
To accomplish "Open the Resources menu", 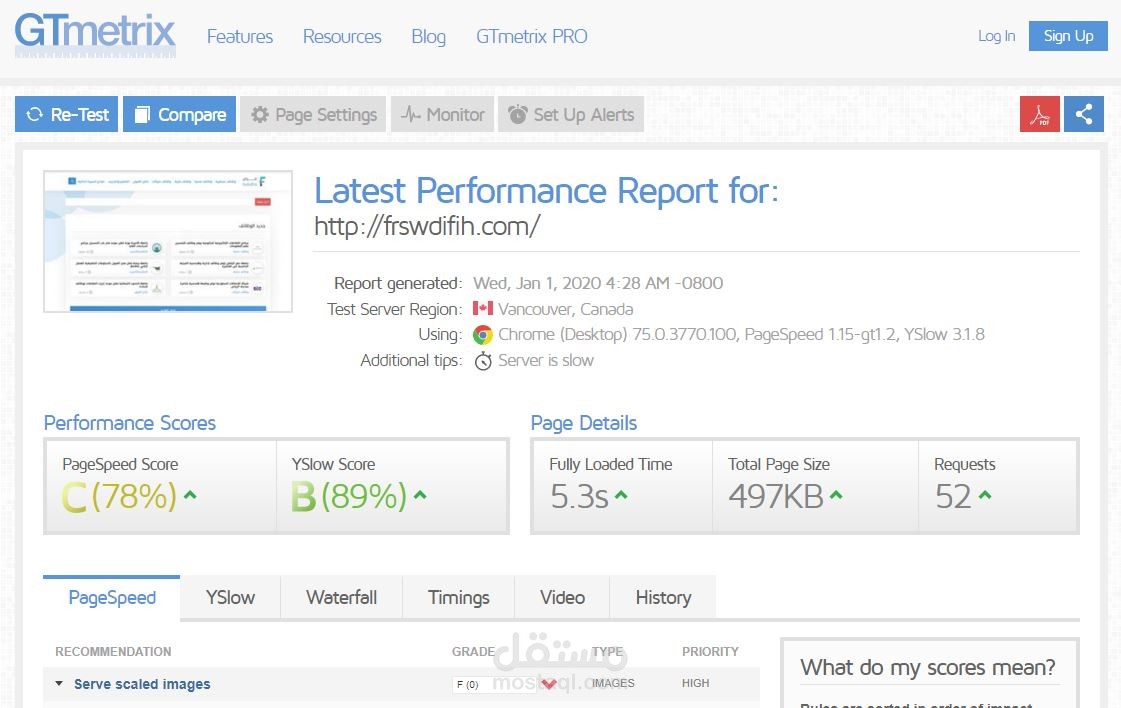I will 342,36.
